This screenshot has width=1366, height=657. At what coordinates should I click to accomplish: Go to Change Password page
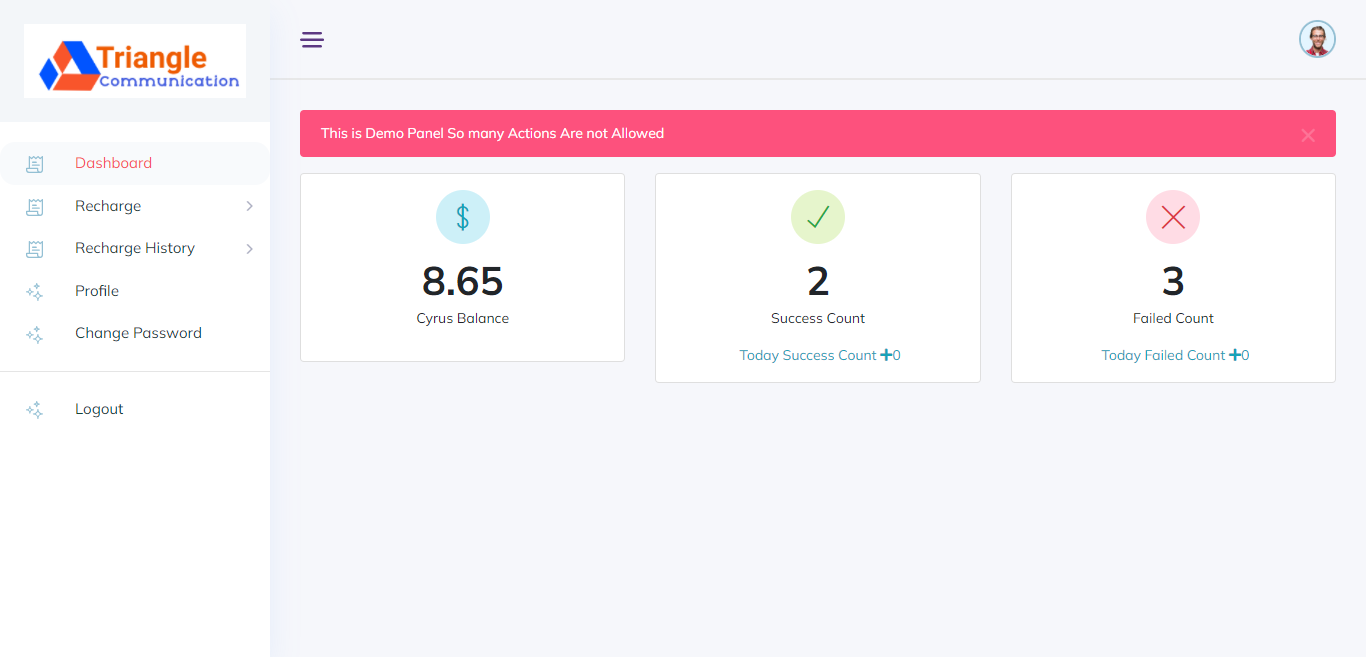click(x=138, y=333)
